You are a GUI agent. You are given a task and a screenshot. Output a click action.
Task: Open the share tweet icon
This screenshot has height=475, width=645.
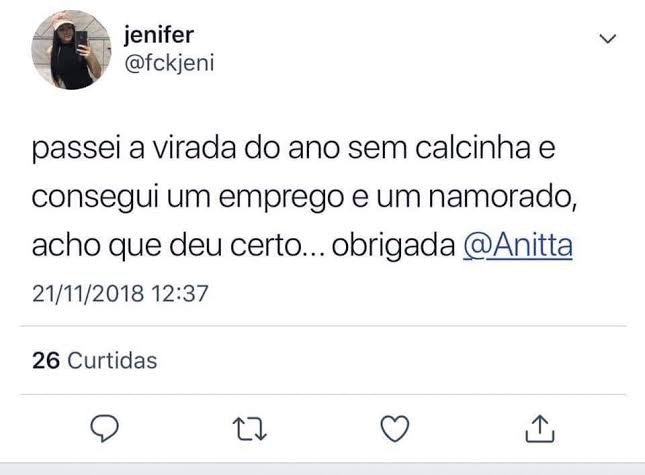click(539, 428)
